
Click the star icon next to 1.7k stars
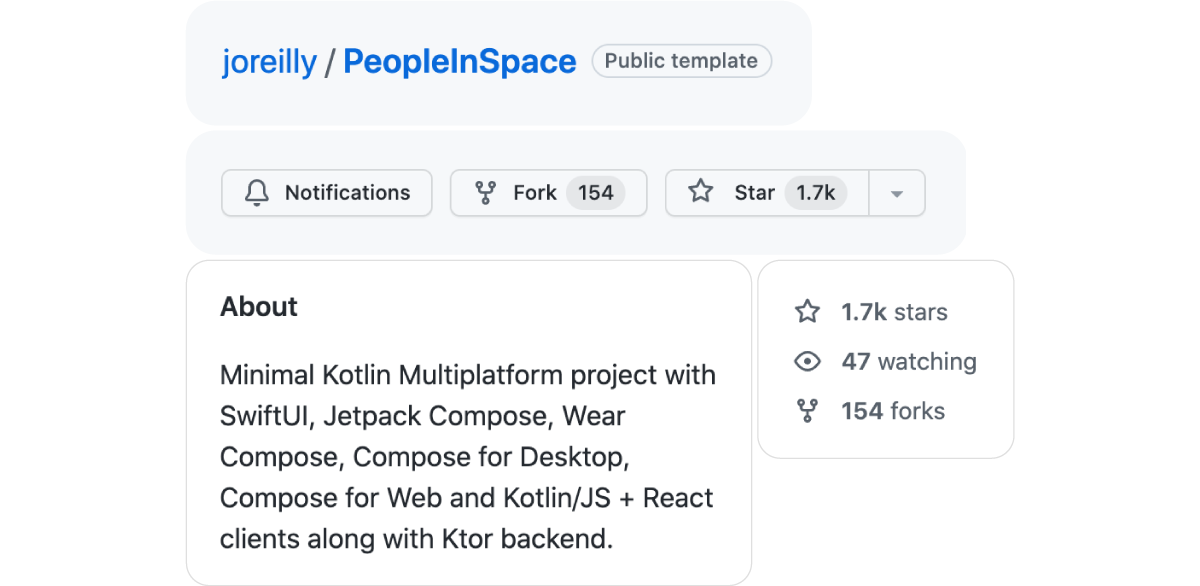coord(808,311)
